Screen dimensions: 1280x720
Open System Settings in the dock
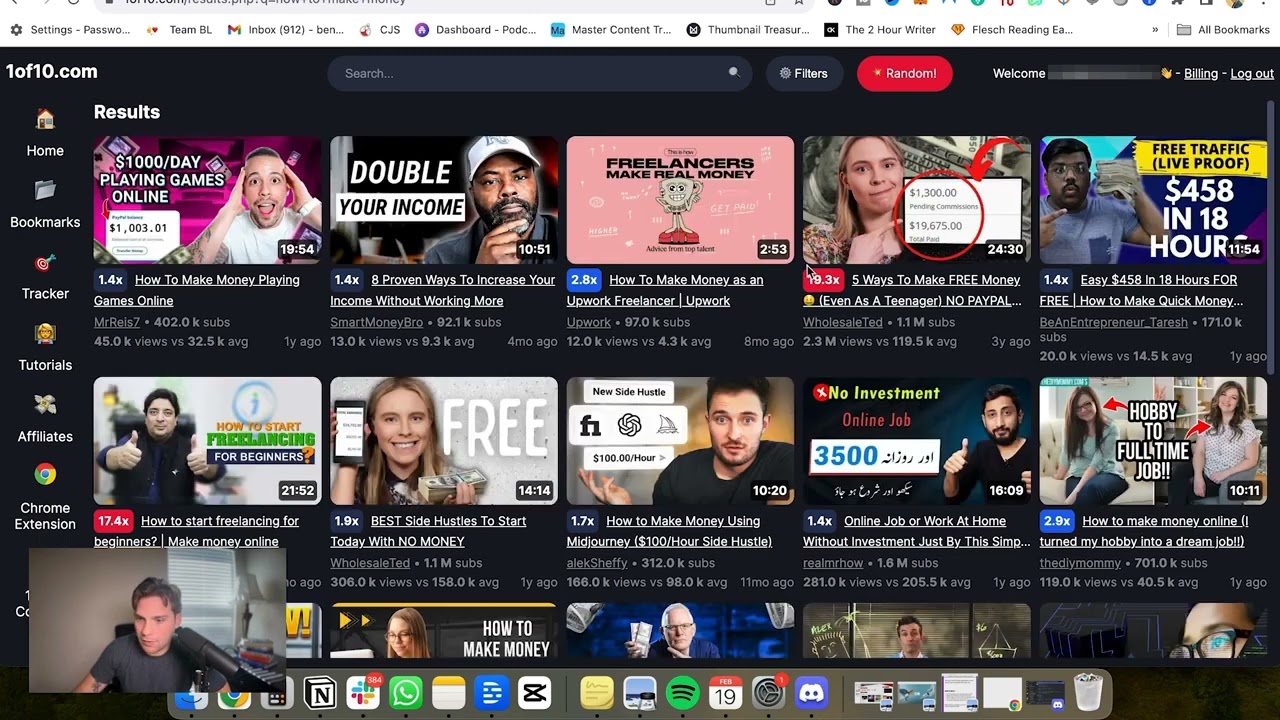click(x=769, y=693)
